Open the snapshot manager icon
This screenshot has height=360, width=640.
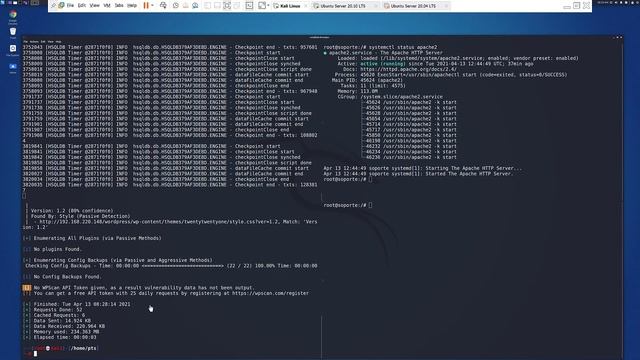click(x=195, y=6)
